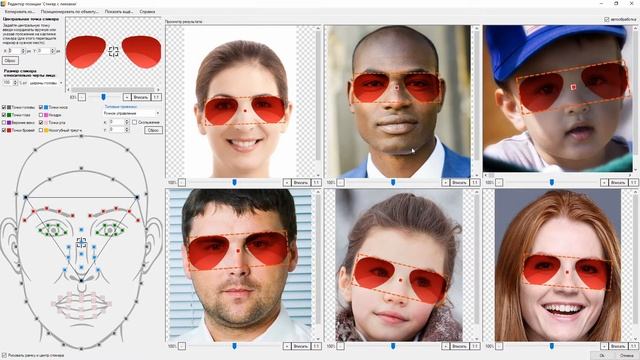
Task: Click the center X coordinate input field
Action: (14, 51)
